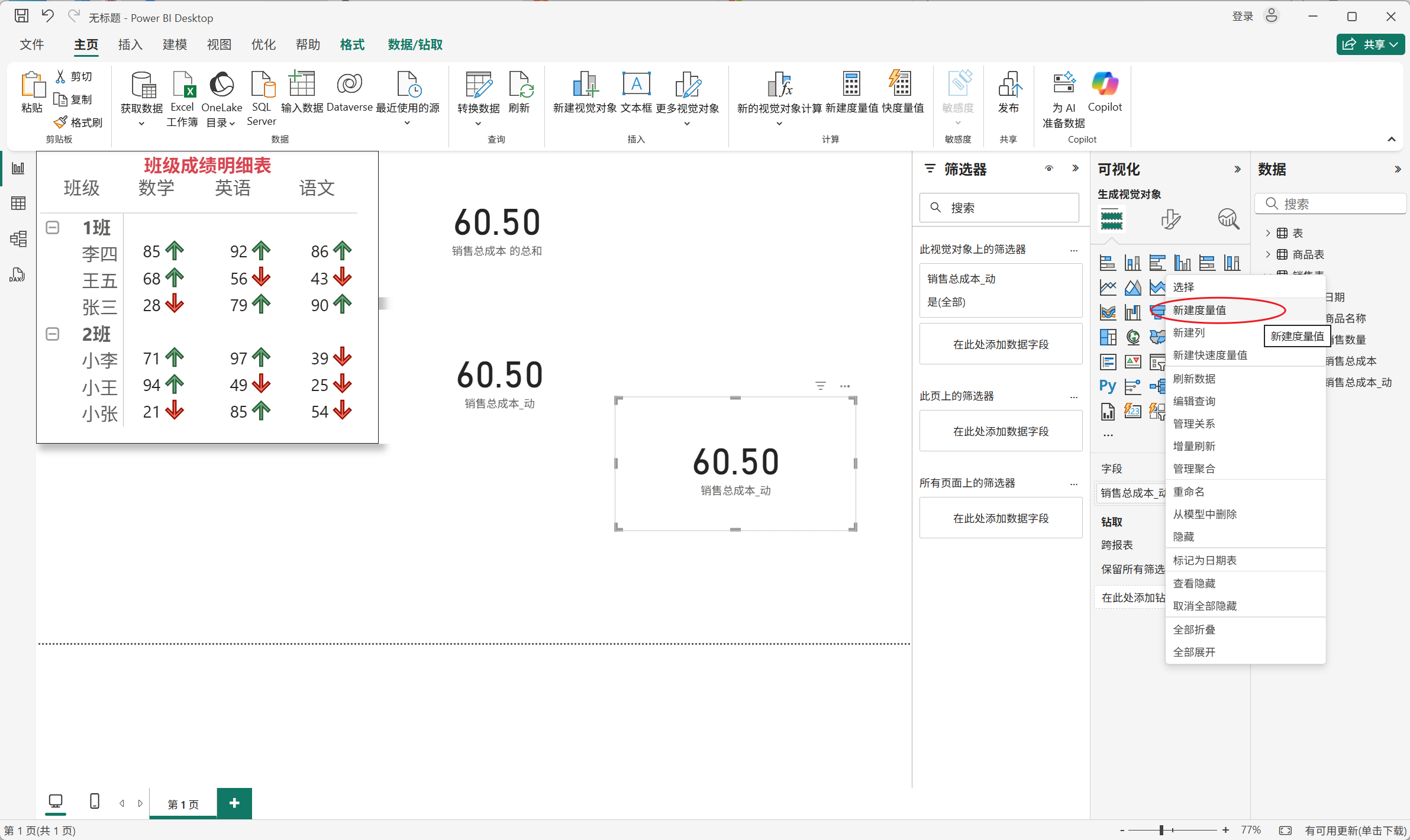Adjust the zoom slider in the status bar
This screenshot has height=840, width=1410.
[x=1161, y=830]
